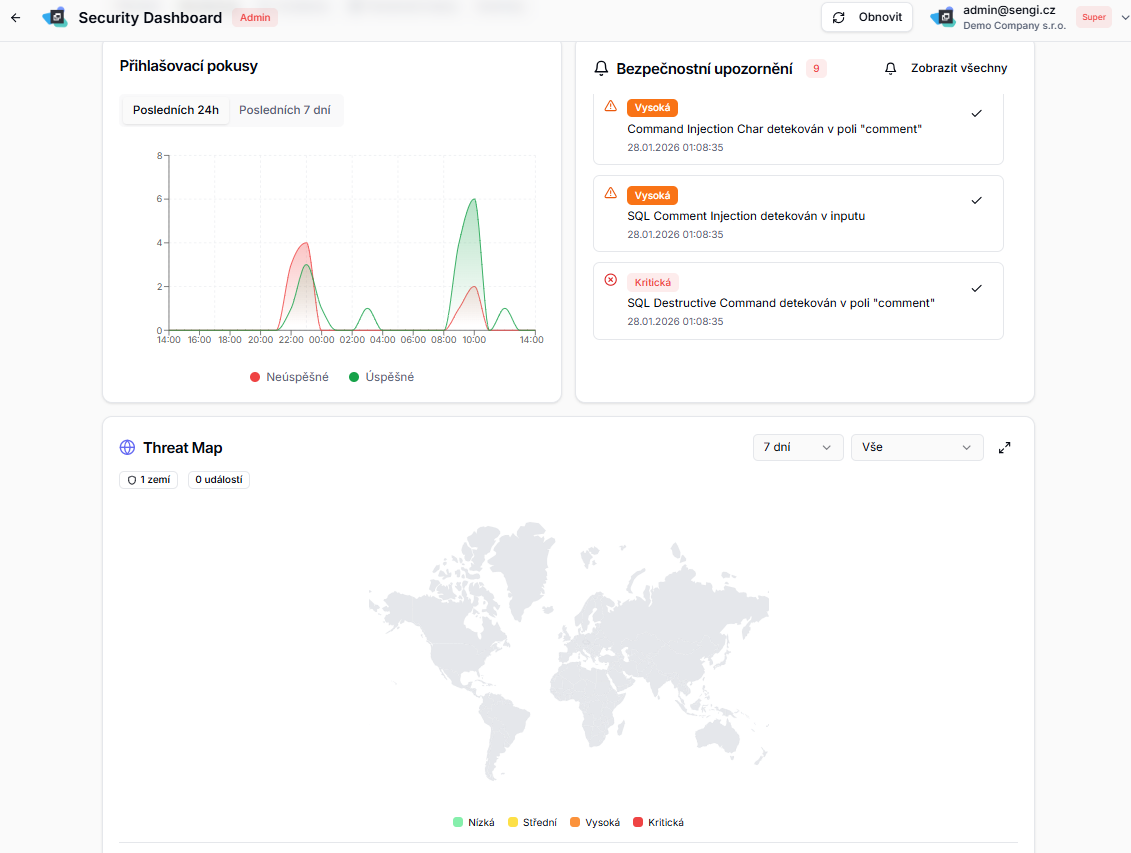The image size is (1131, 853).
Task: Click the user avatar next to admin@sengi.cz
Action: [941, 16]
